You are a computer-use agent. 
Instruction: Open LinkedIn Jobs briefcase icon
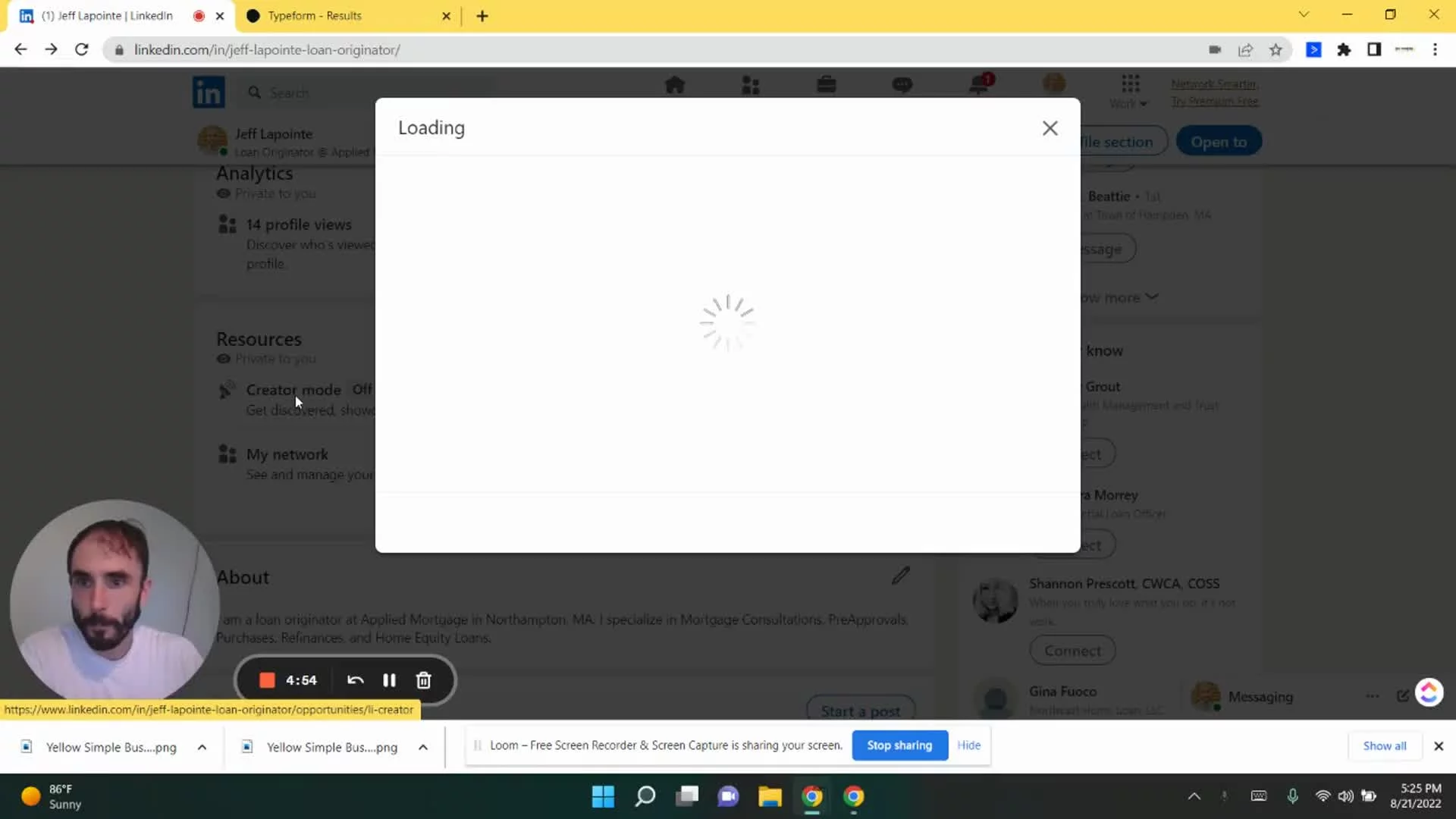[x=827, y=85]
